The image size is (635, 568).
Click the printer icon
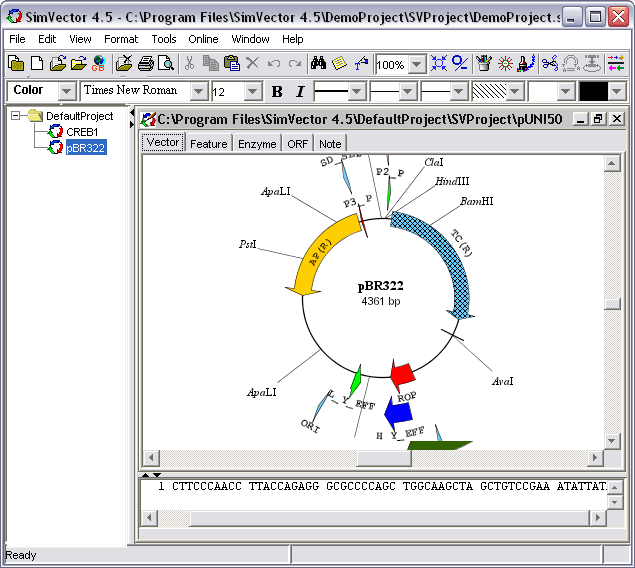(x=145, y=64)
